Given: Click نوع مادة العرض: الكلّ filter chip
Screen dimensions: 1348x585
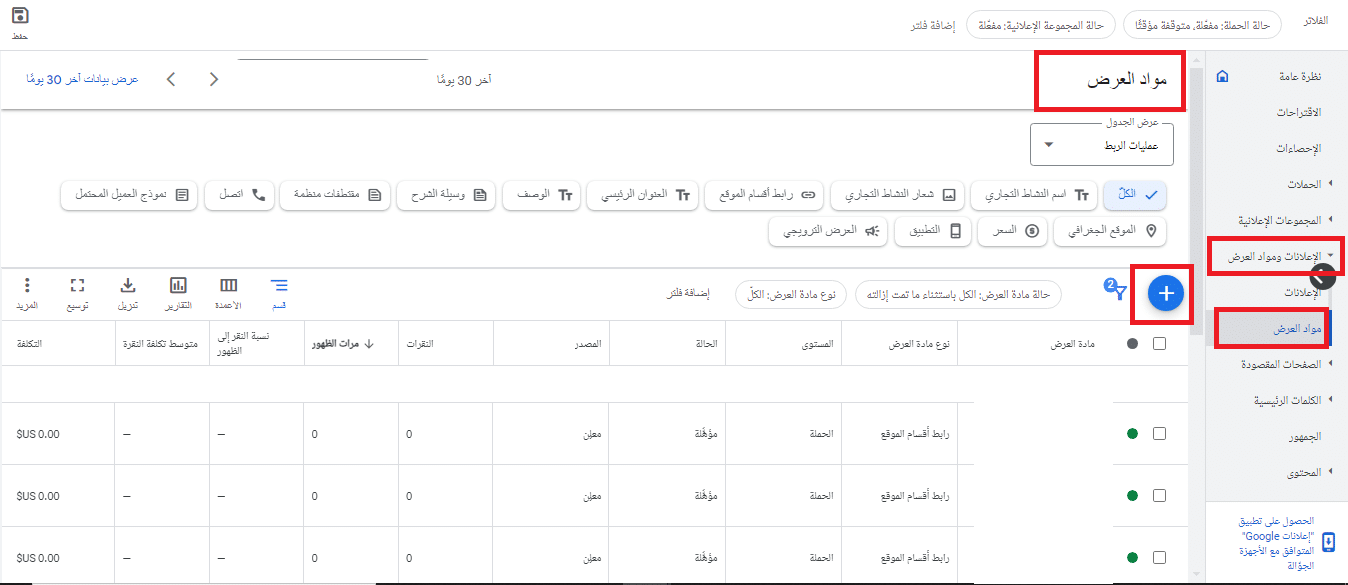Looking at the screenshot, I should point(791,294).
